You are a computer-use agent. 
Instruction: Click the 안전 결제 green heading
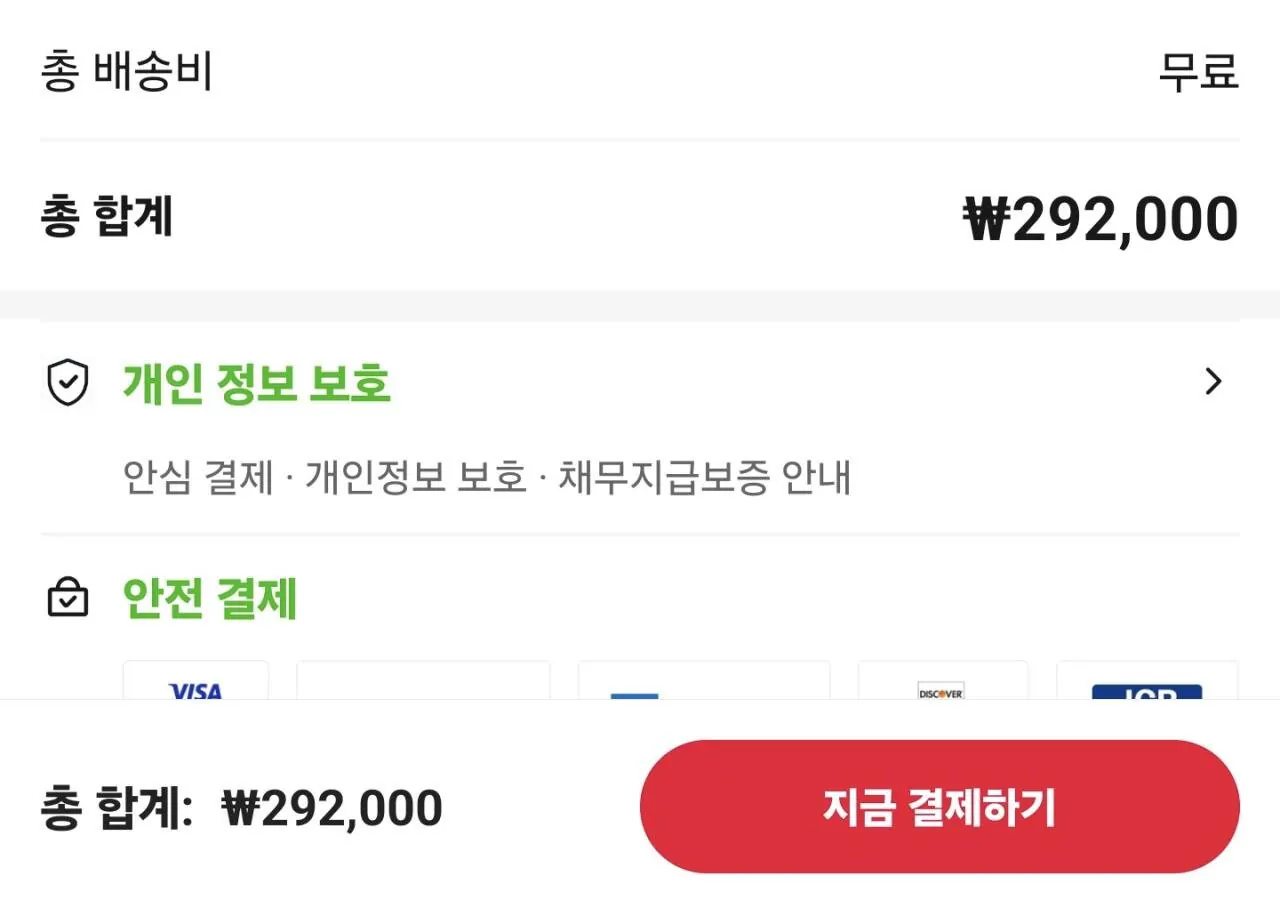(x=211, y=598)
